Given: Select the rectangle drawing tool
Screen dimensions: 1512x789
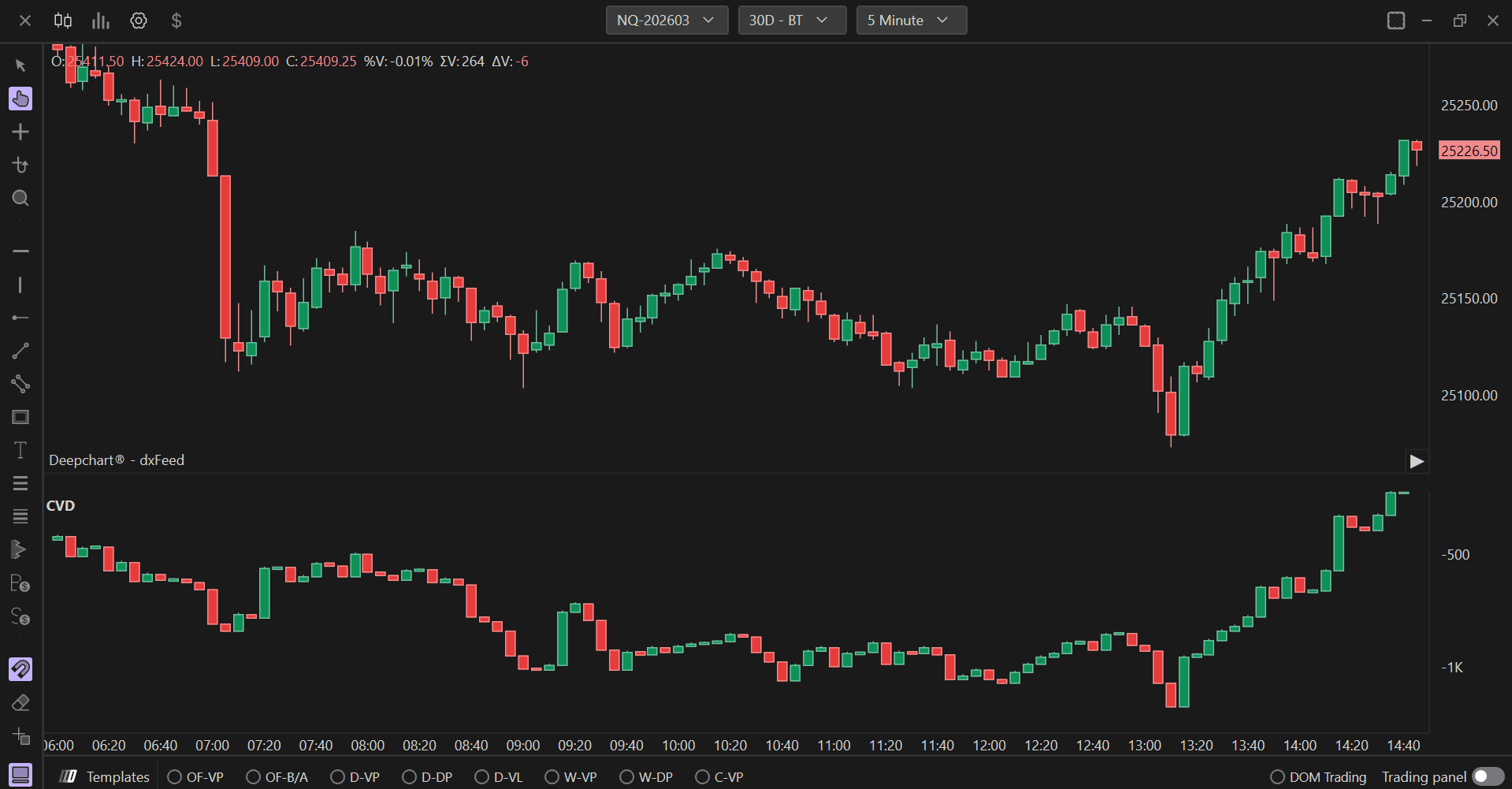Looking at the screenshot, I should (20, 417).
